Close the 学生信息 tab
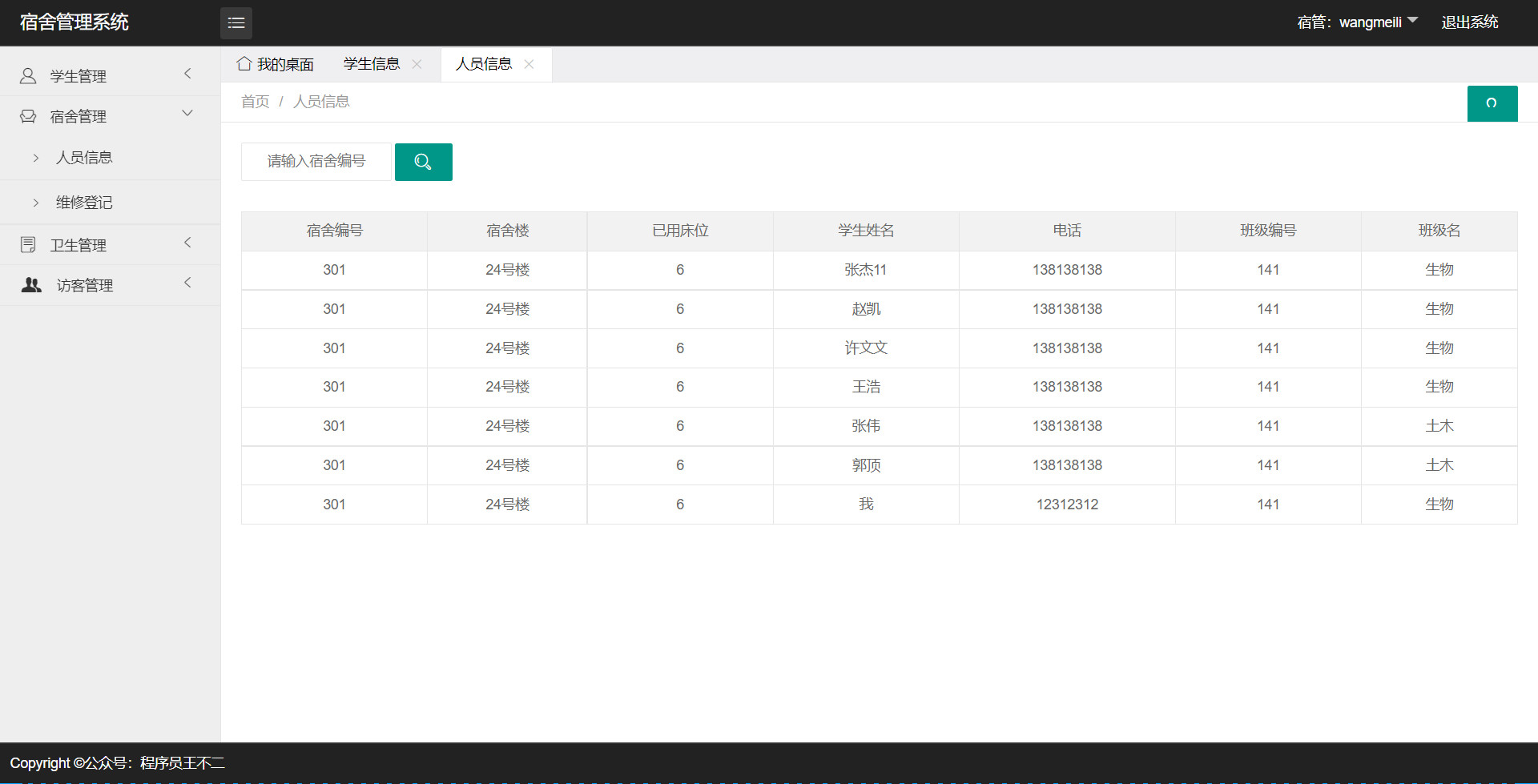 click(x=417, y=64)
